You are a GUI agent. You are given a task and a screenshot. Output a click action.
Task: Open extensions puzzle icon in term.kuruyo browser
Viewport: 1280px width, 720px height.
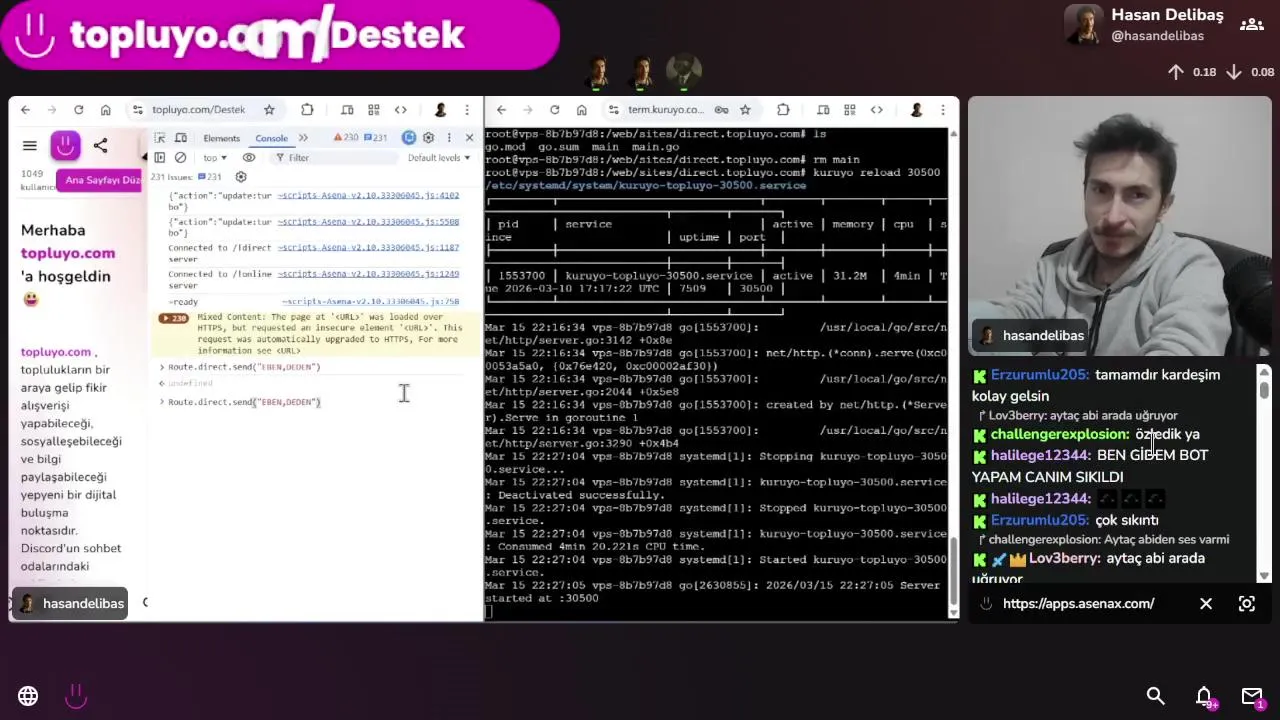pos(783,110)
